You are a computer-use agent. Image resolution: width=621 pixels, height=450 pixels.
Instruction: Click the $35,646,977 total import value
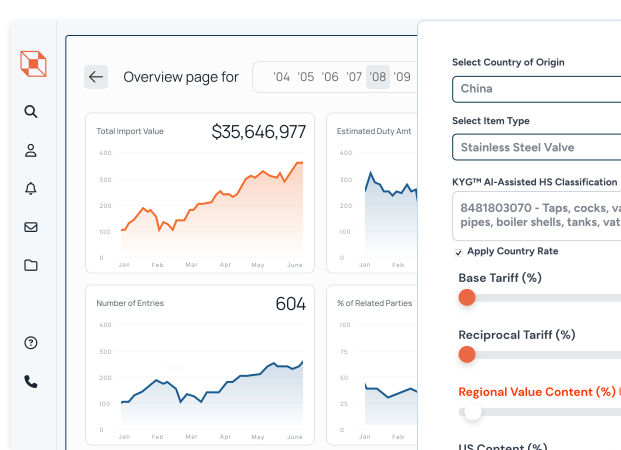pos(259,132)
